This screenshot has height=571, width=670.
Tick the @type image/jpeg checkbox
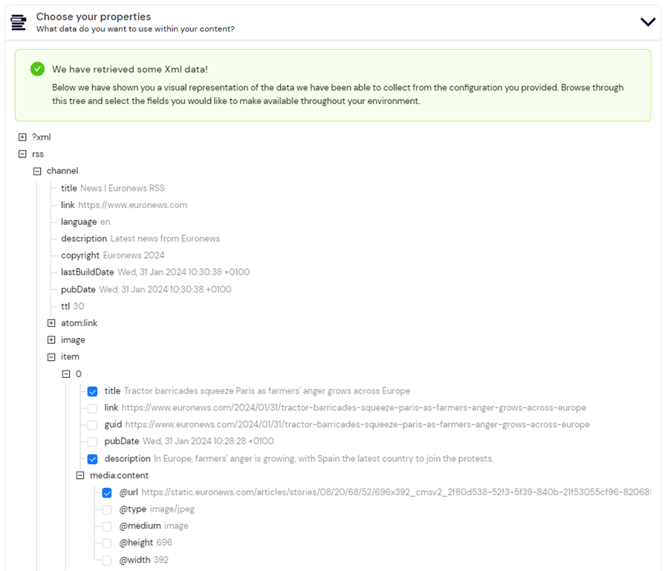[x=107, y=509]
